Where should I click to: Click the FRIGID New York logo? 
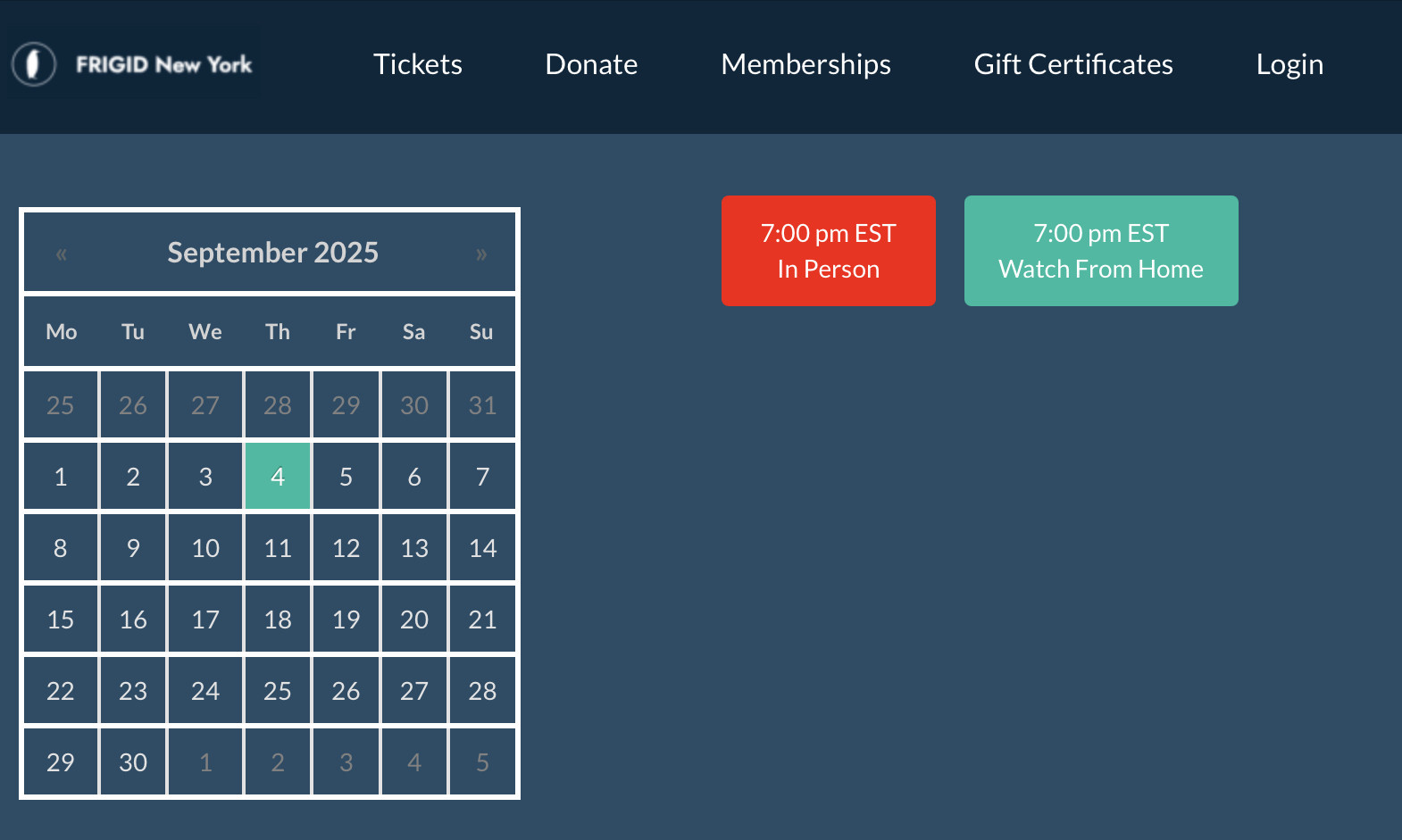[133, 64]
